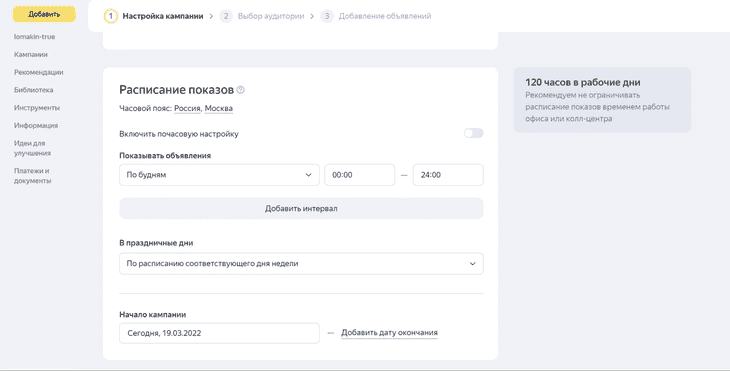Open Инструменты in the sidebar

[x=37, y=108]
